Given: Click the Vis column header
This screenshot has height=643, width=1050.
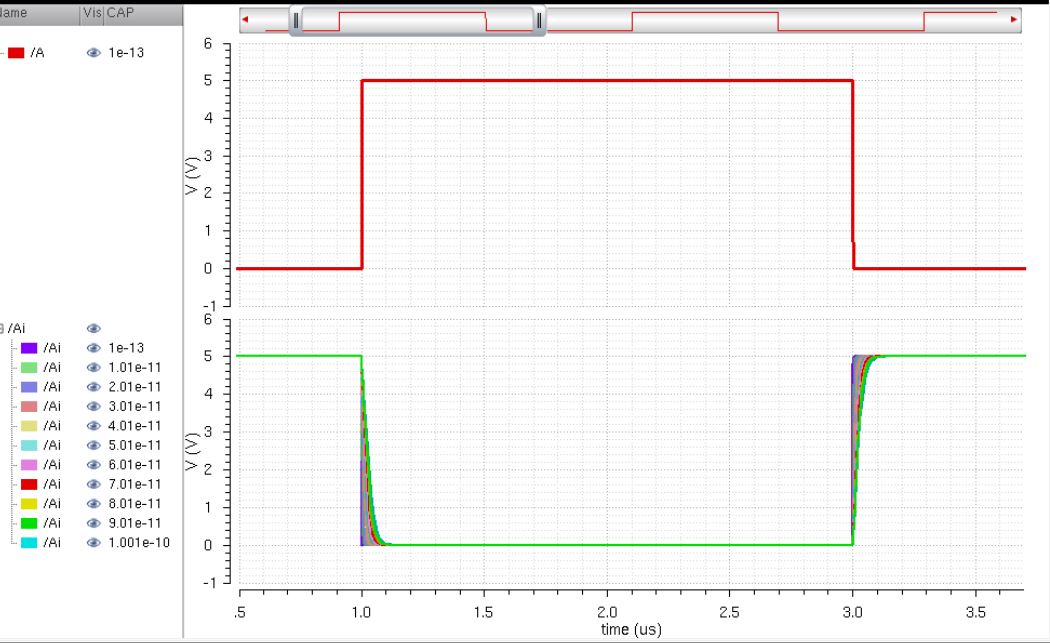Looking at the screenshot, I should click(x=92, y=13).
